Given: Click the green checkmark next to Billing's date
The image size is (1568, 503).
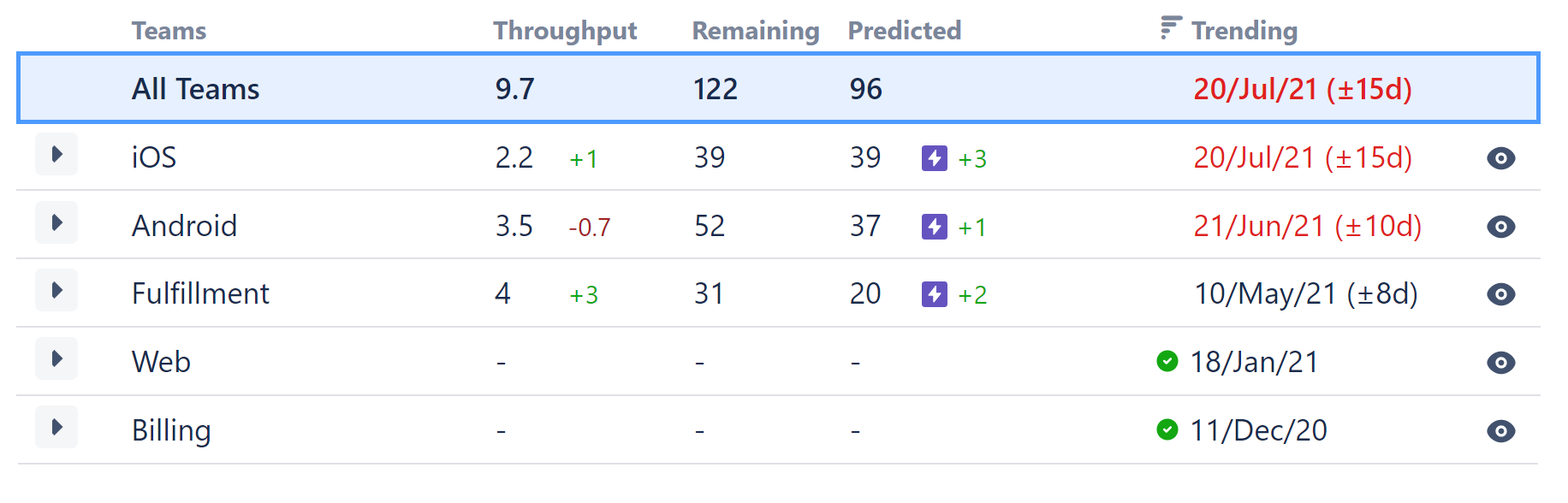Looking at the screenshot, I should click(1168, 430).
